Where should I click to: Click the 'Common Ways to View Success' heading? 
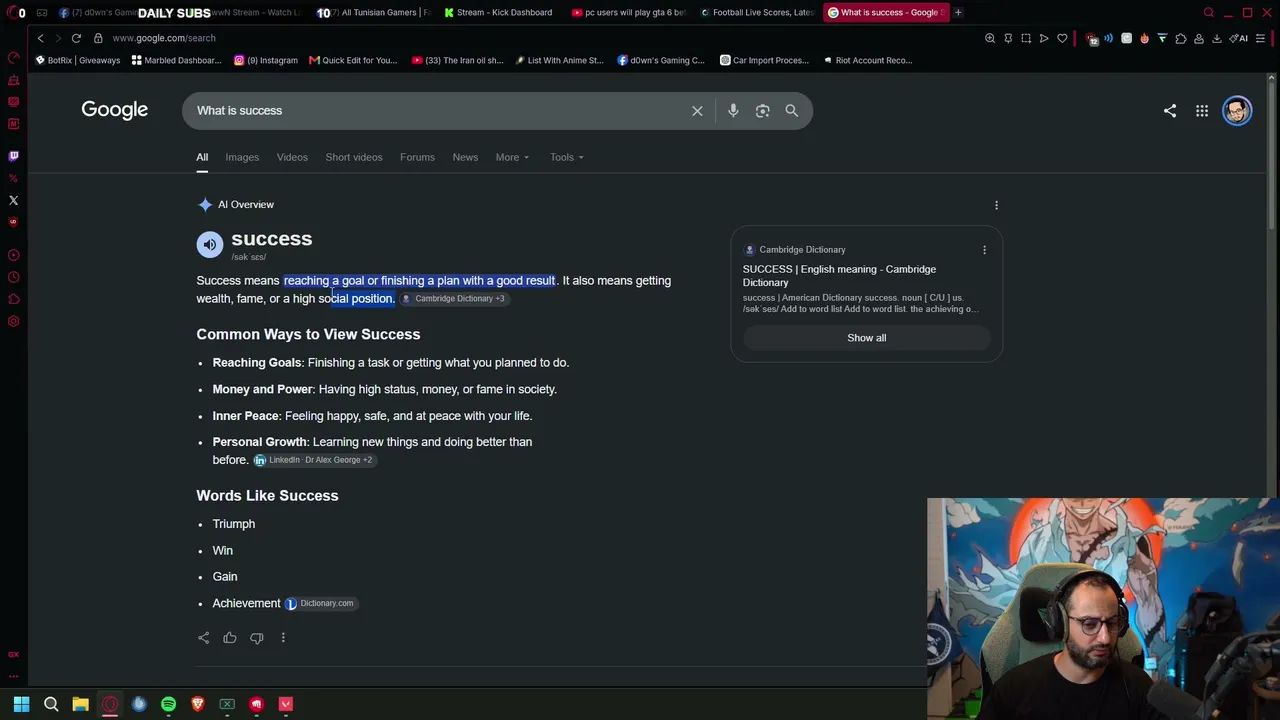(x=308, y=334)
